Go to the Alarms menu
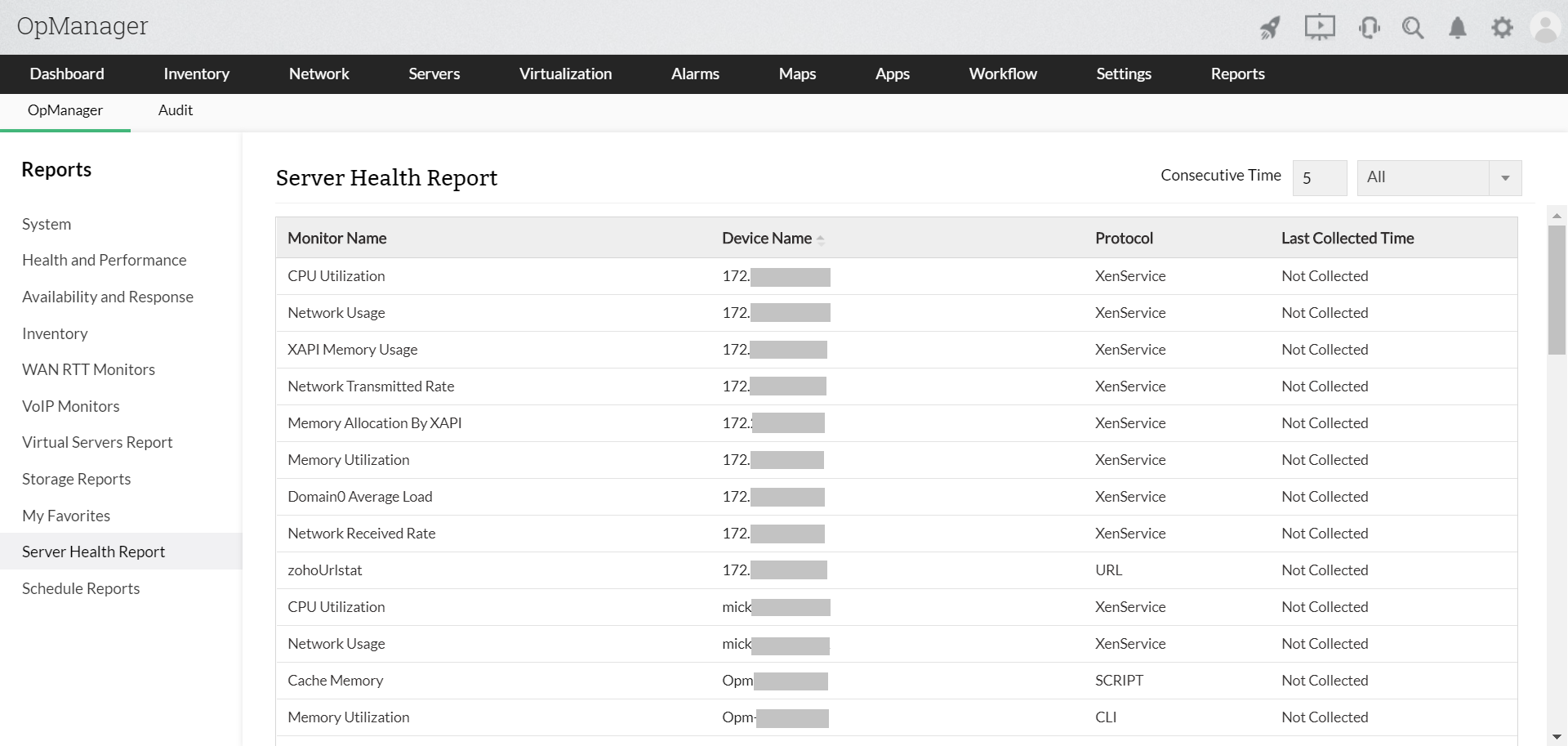1568x746 pixels. 695,74
